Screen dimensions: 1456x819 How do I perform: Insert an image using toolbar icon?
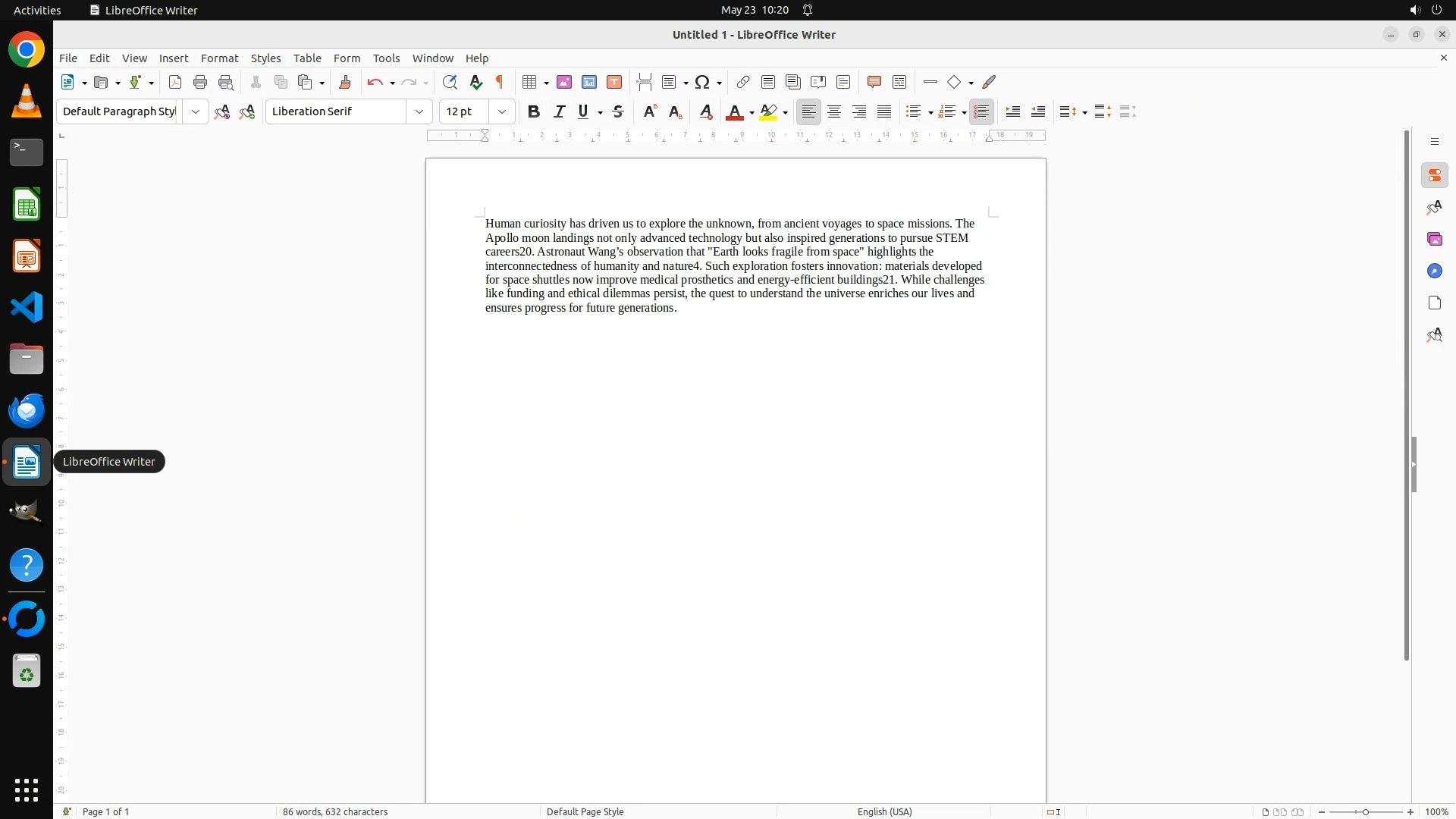tap(564, 82)
